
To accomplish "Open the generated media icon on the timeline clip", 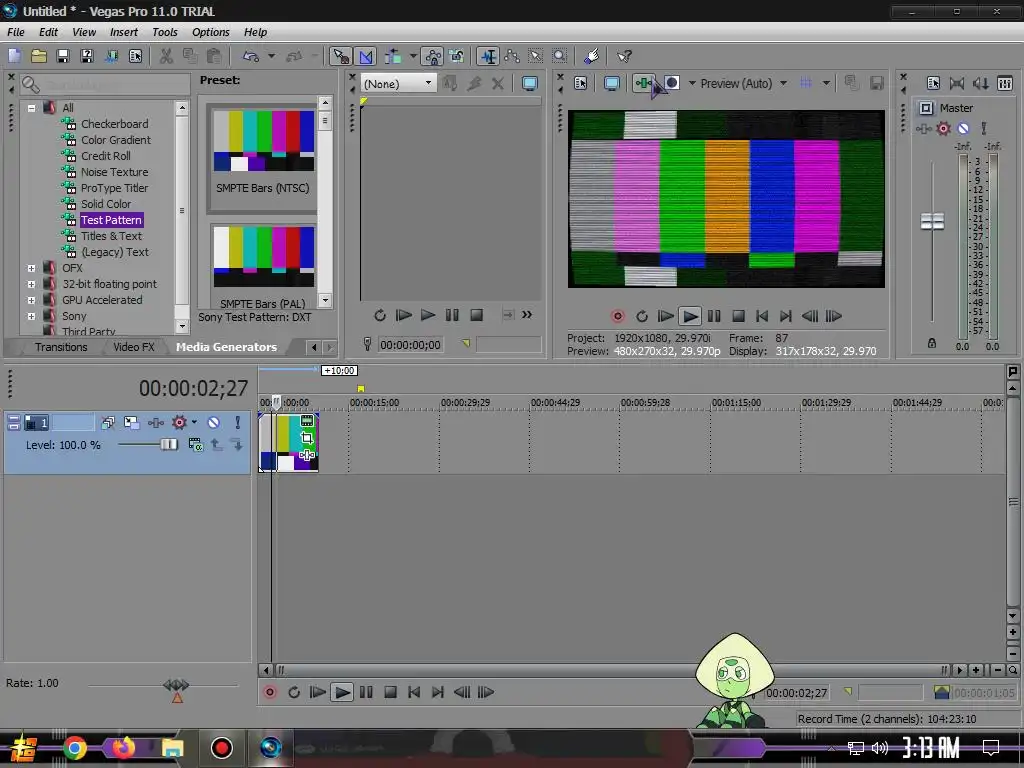I will coord(307,421).
